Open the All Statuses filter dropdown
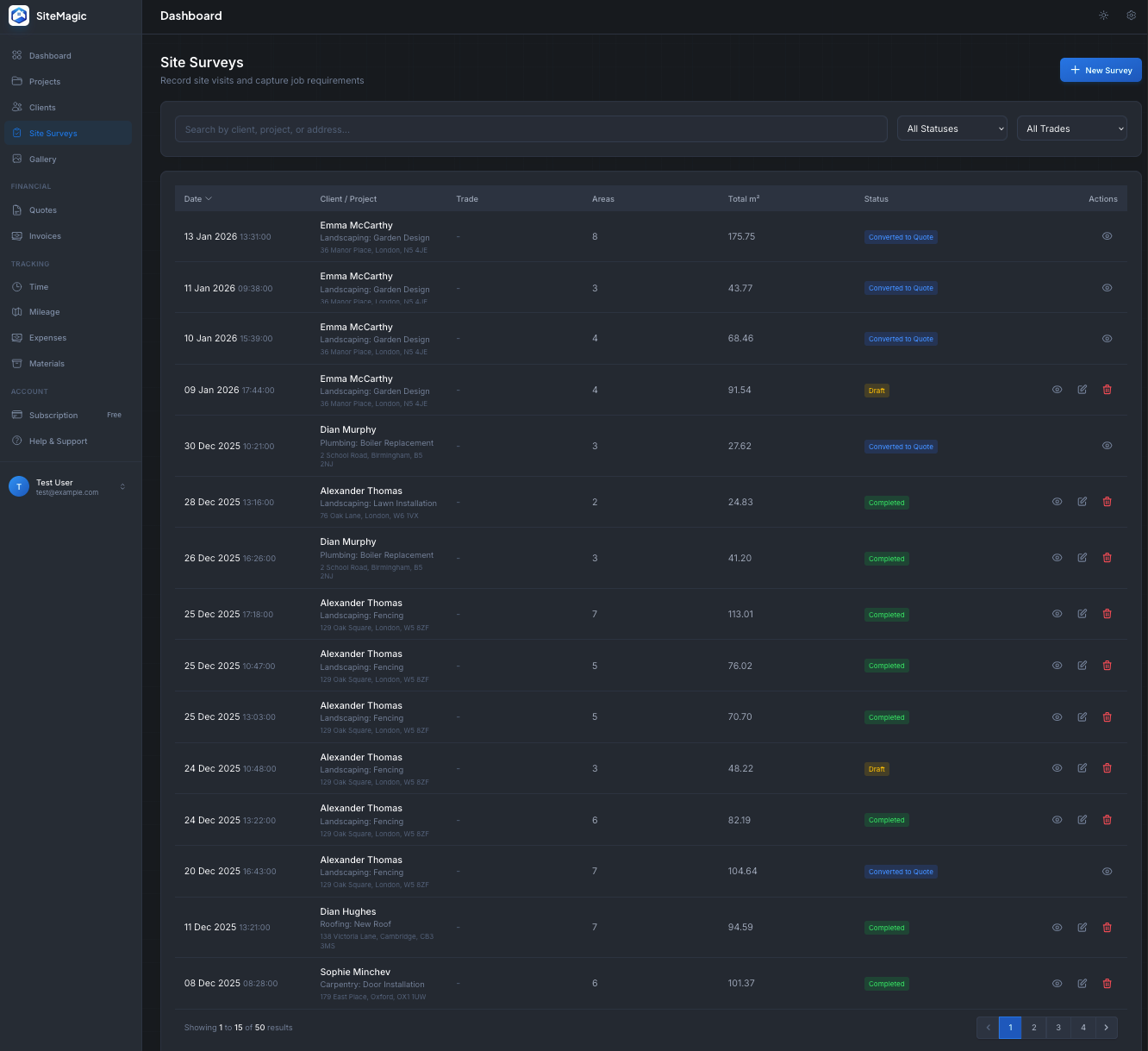 [x=951, y=128]
